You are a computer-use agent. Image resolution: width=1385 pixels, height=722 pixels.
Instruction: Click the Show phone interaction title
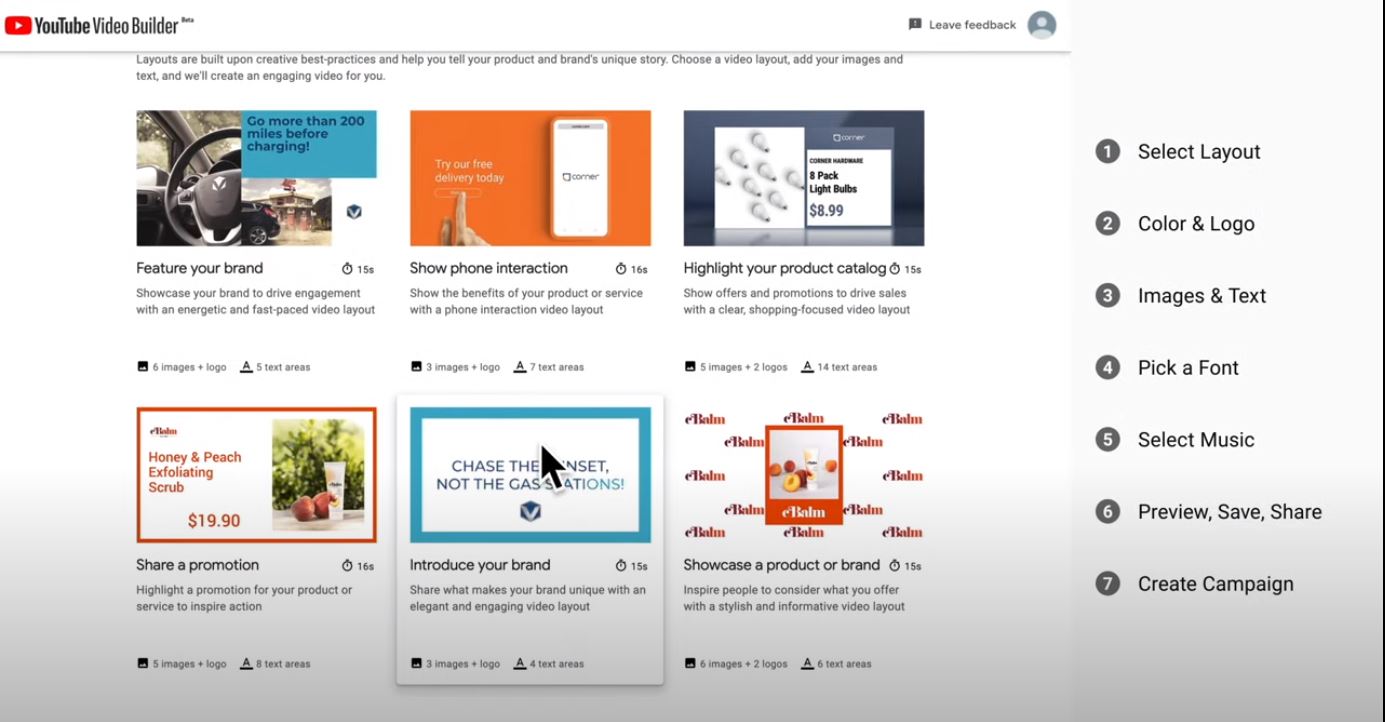(x=488, y=268)
